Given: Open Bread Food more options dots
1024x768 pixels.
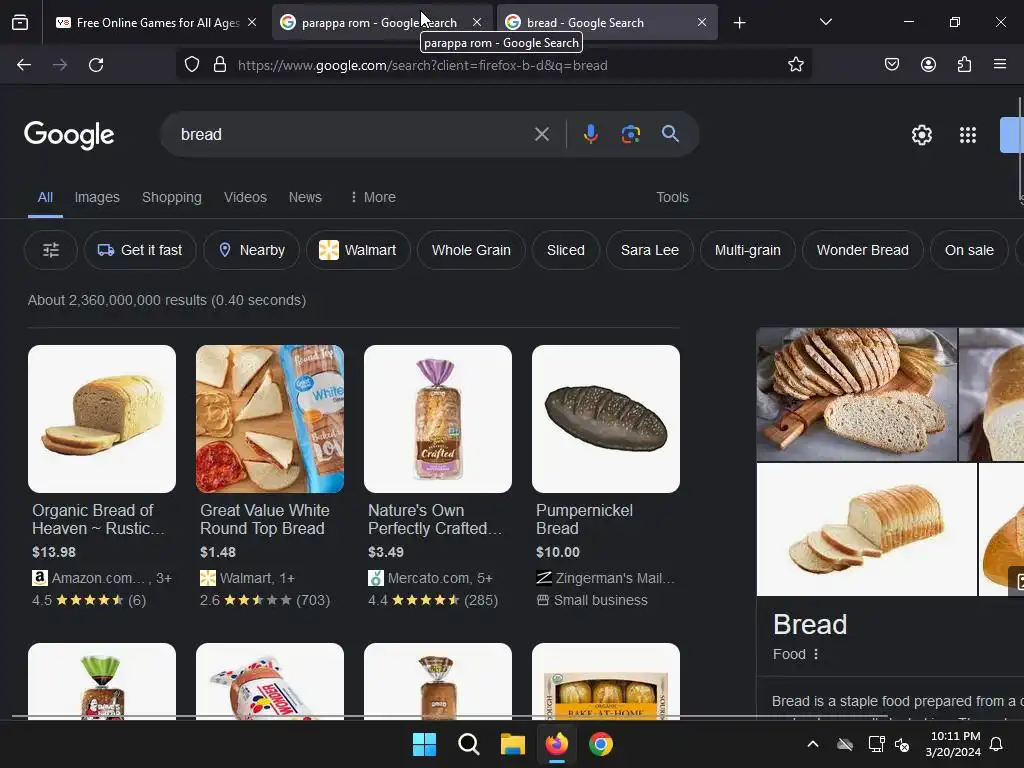Looking at the screenshot, I should 816,654.
